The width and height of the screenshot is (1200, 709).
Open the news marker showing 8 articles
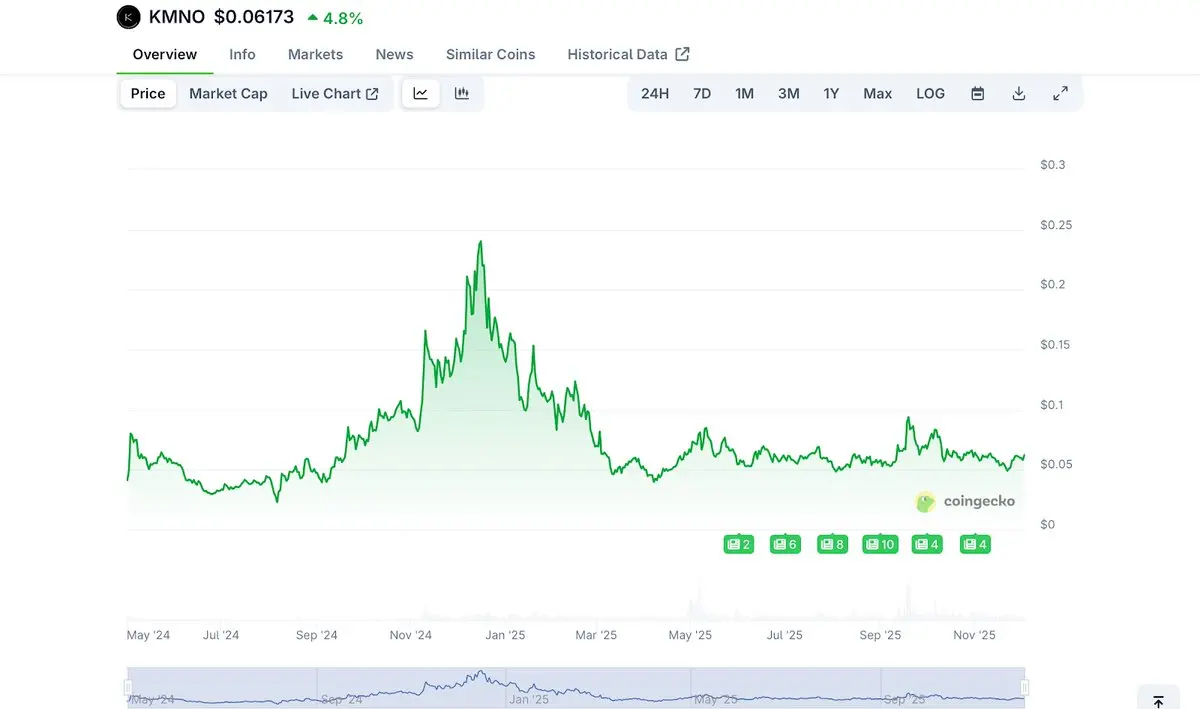pos(832,544)
